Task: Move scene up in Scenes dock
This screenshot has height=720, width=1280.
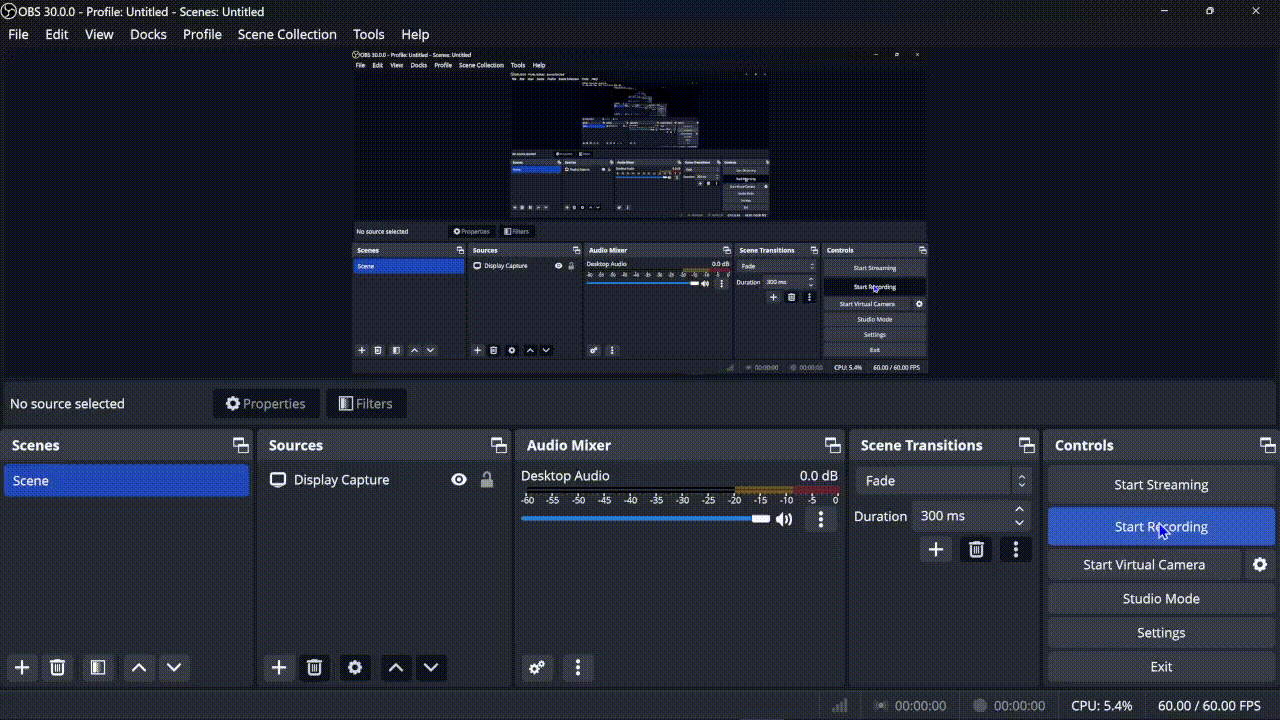Action: pos(139,667)
